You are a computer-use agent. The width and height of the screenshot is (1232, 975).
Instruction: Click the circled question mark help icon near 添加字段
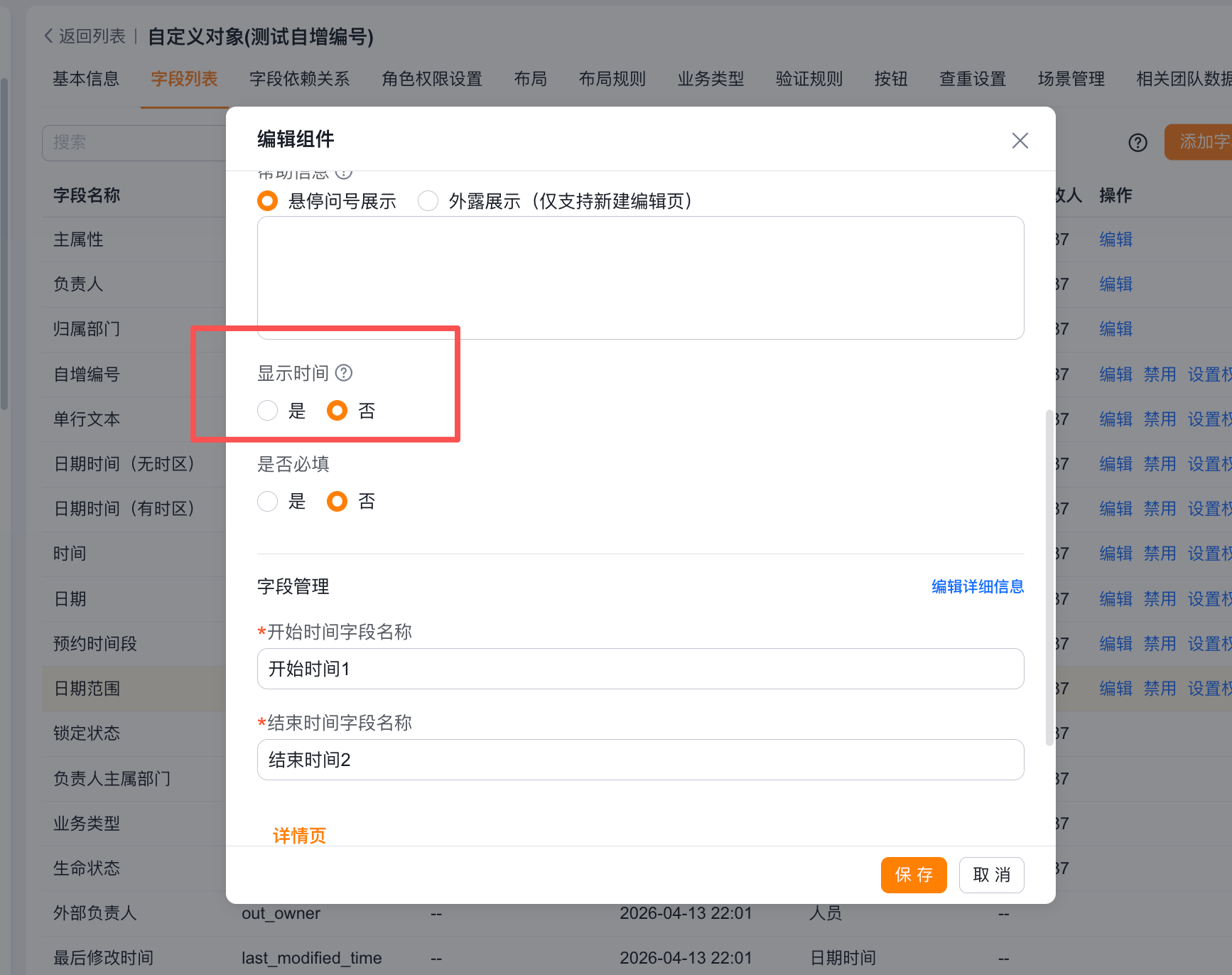pos(1138,143)
